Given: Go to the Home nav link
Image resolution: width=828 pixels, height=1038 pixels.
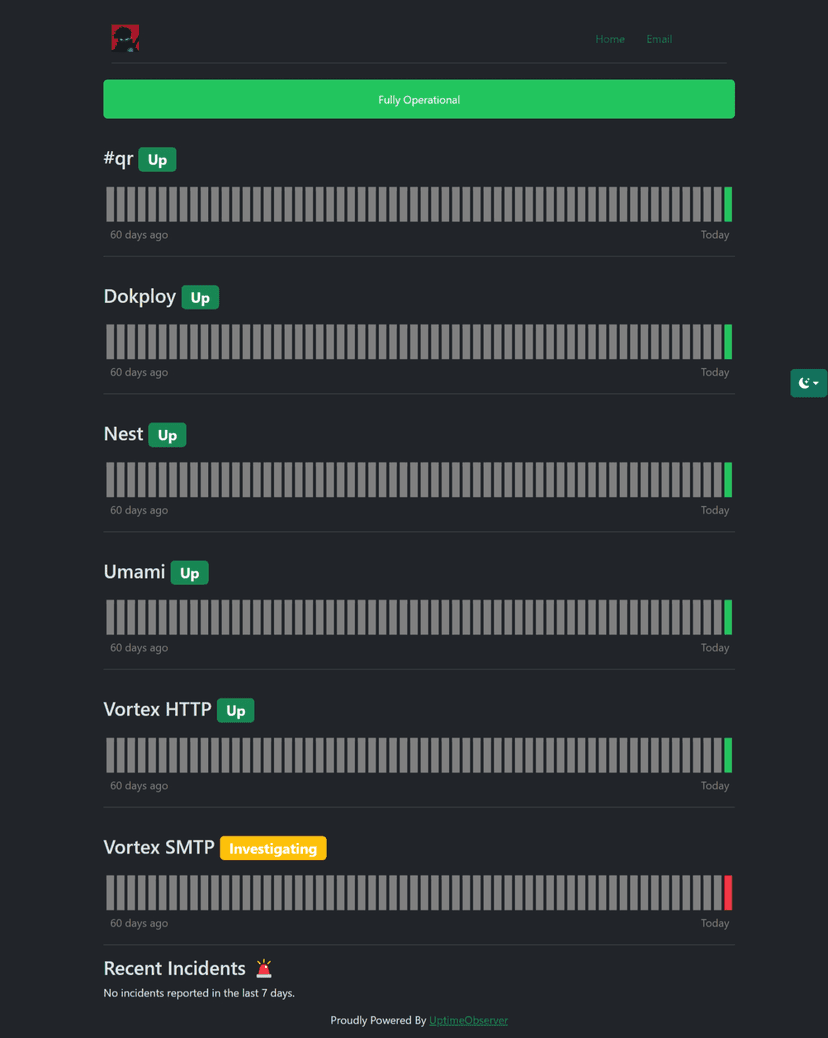Looking at the screenshot, I should [x=610, y=39].
